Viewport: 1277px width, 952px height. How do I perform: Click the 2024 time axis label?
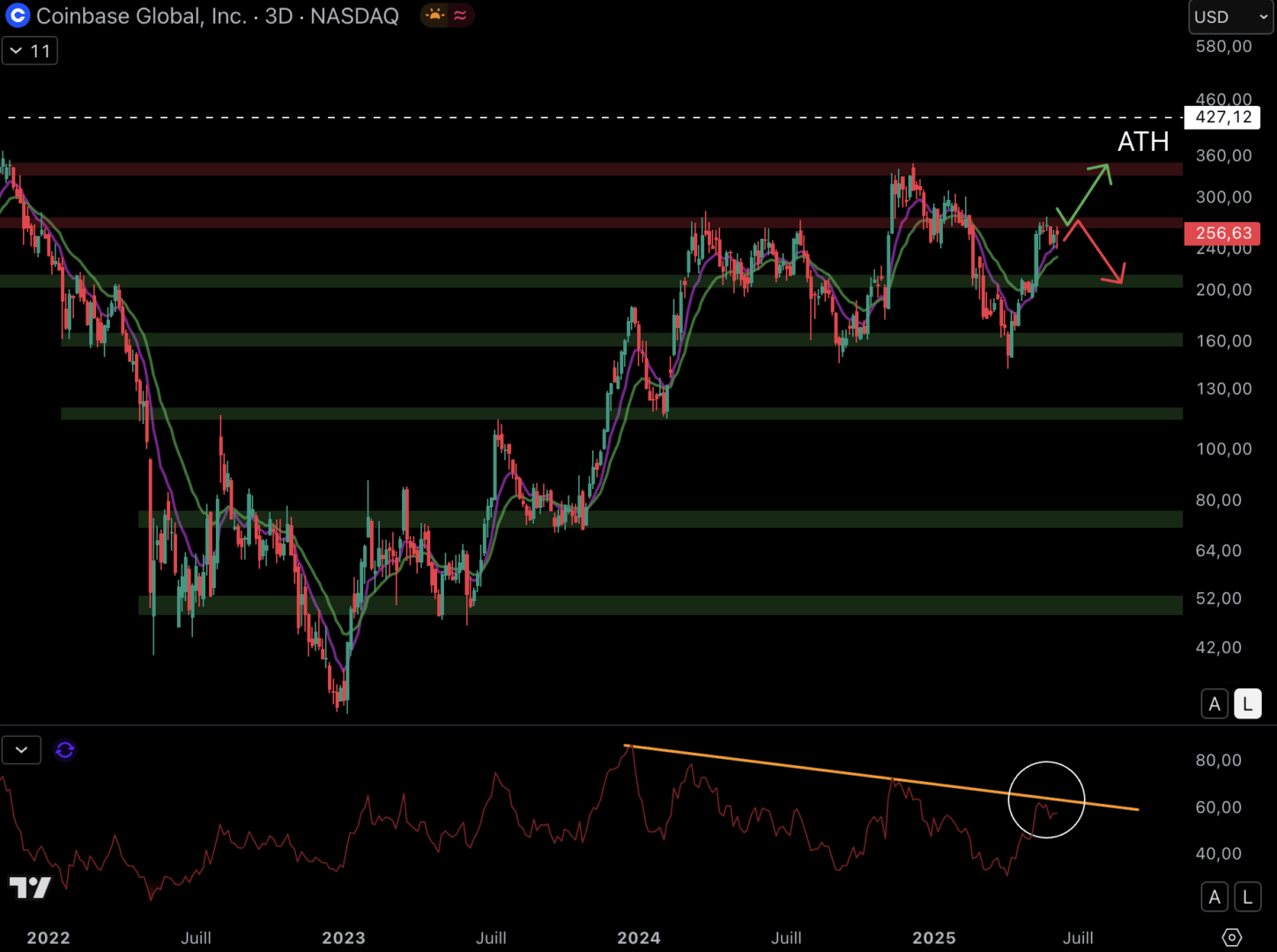coord(639,938)
